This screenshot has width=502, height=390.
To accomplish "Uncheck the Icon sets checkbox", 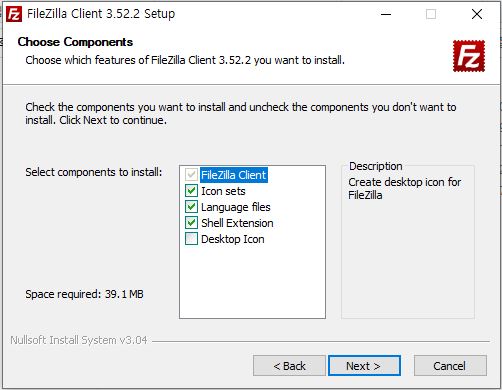I will [191, 191].
